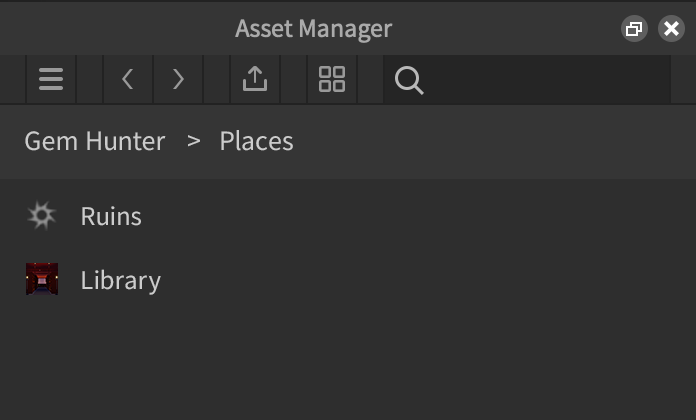The width and height of the screenshot is (696, 420).
Task: Undock the Asset Manager panel
Action: click(x=633, y=29)
